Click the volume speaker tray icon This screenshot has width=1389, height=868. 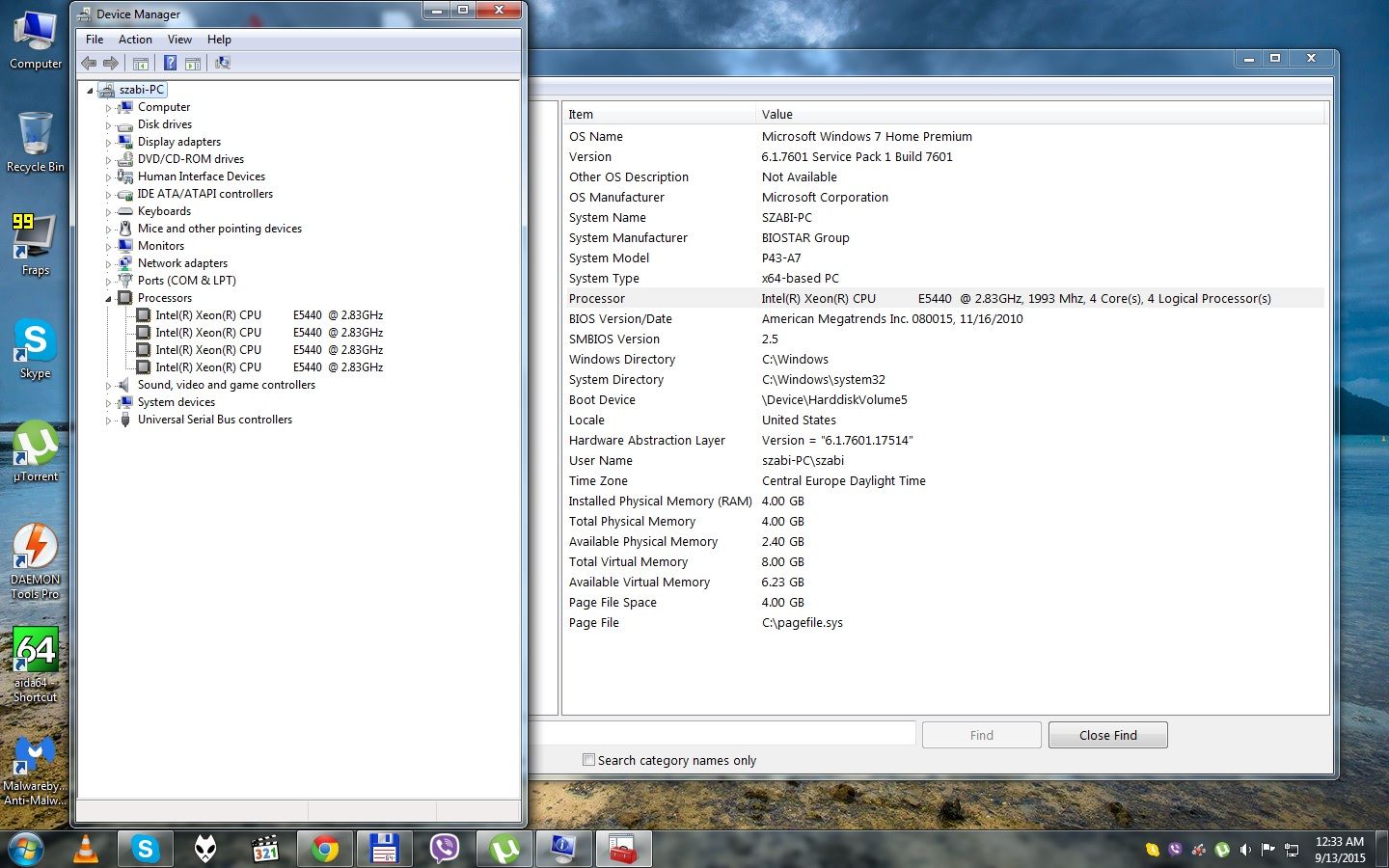tap(1245, 850)
